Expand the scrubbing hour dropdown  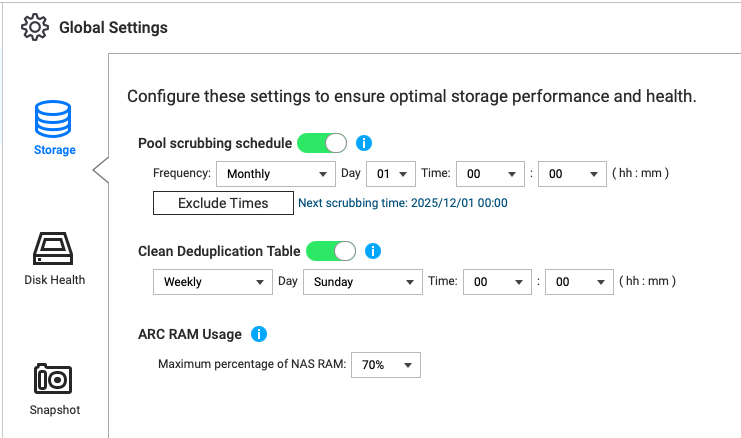[x=490, y=173]
